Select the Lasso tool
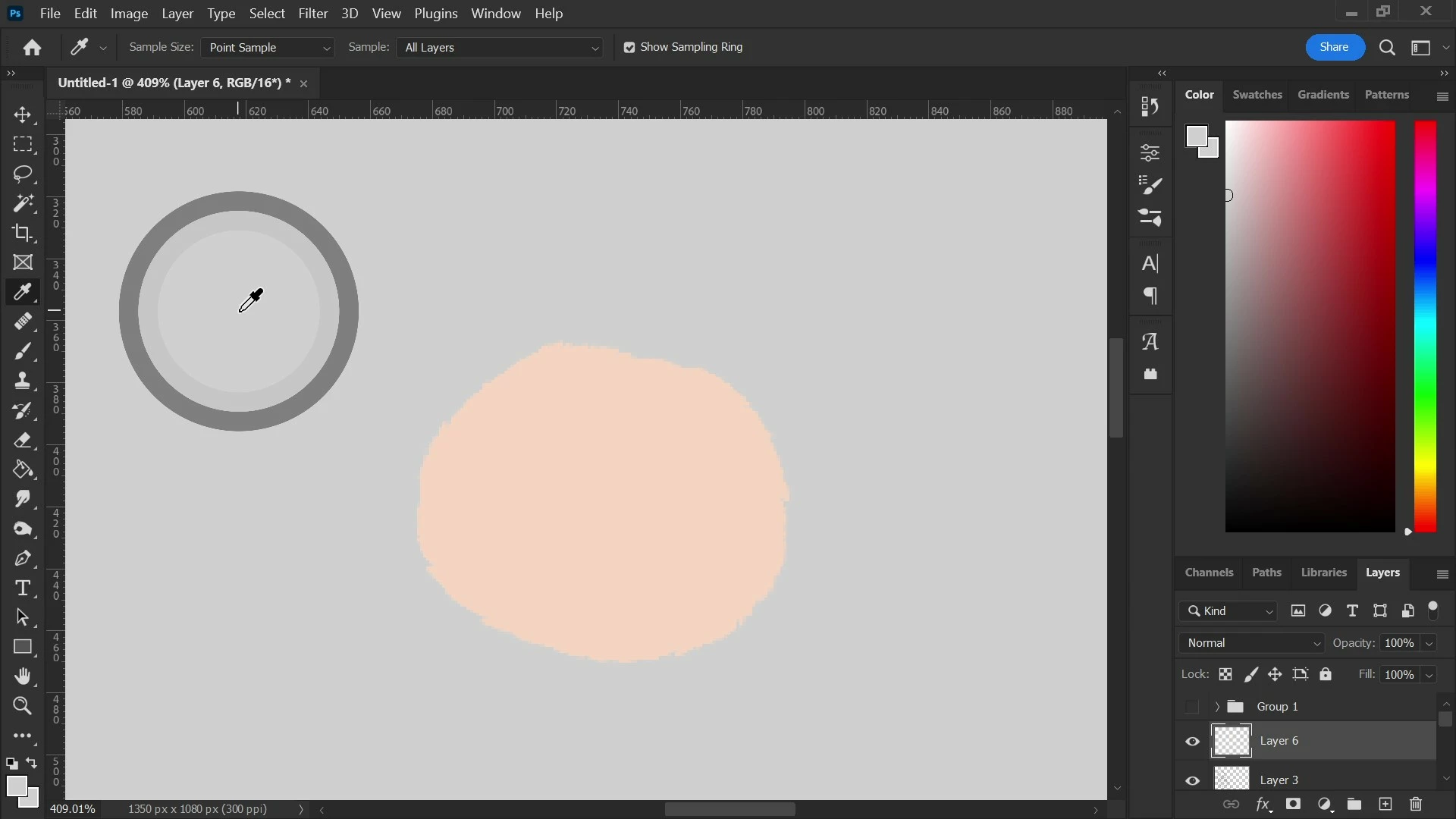 tap(23, 174)
